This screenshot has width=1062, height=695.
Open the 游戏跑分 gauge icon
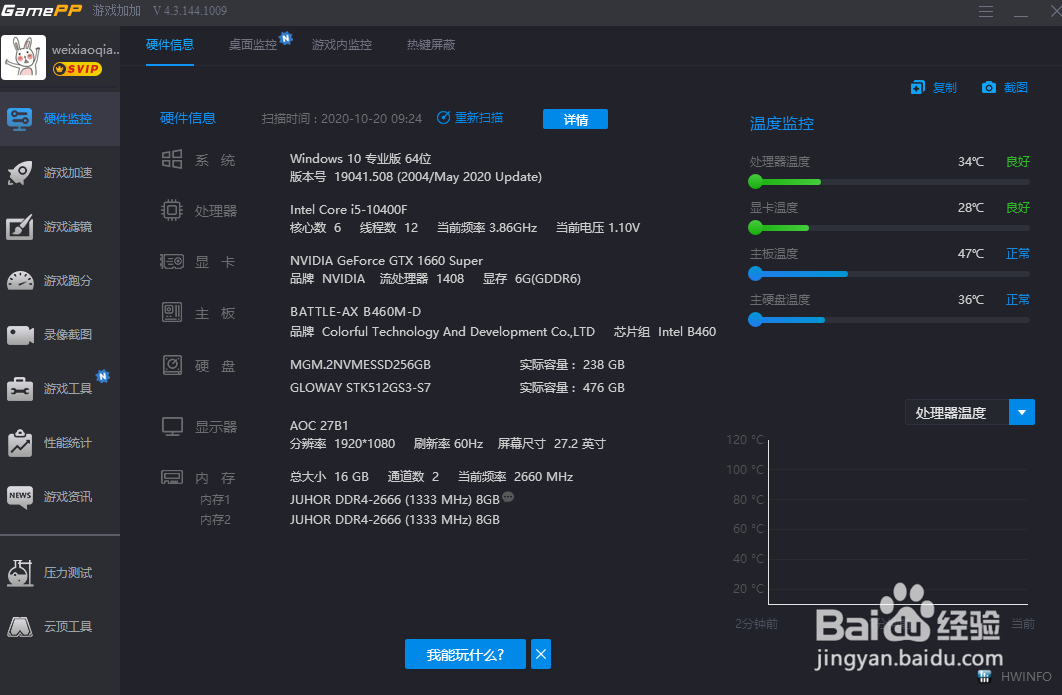[x=20, y=280]
